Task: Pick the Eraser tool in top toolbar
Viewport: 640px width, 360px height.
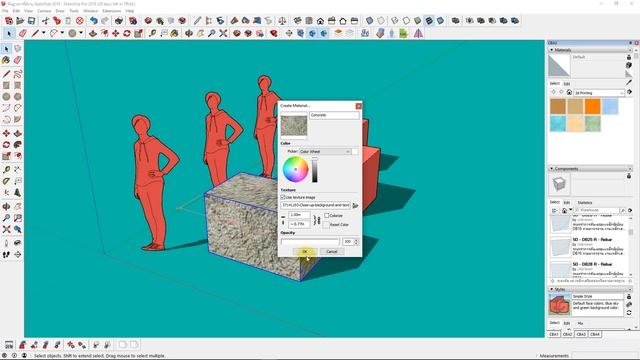Action: (22, 33)
